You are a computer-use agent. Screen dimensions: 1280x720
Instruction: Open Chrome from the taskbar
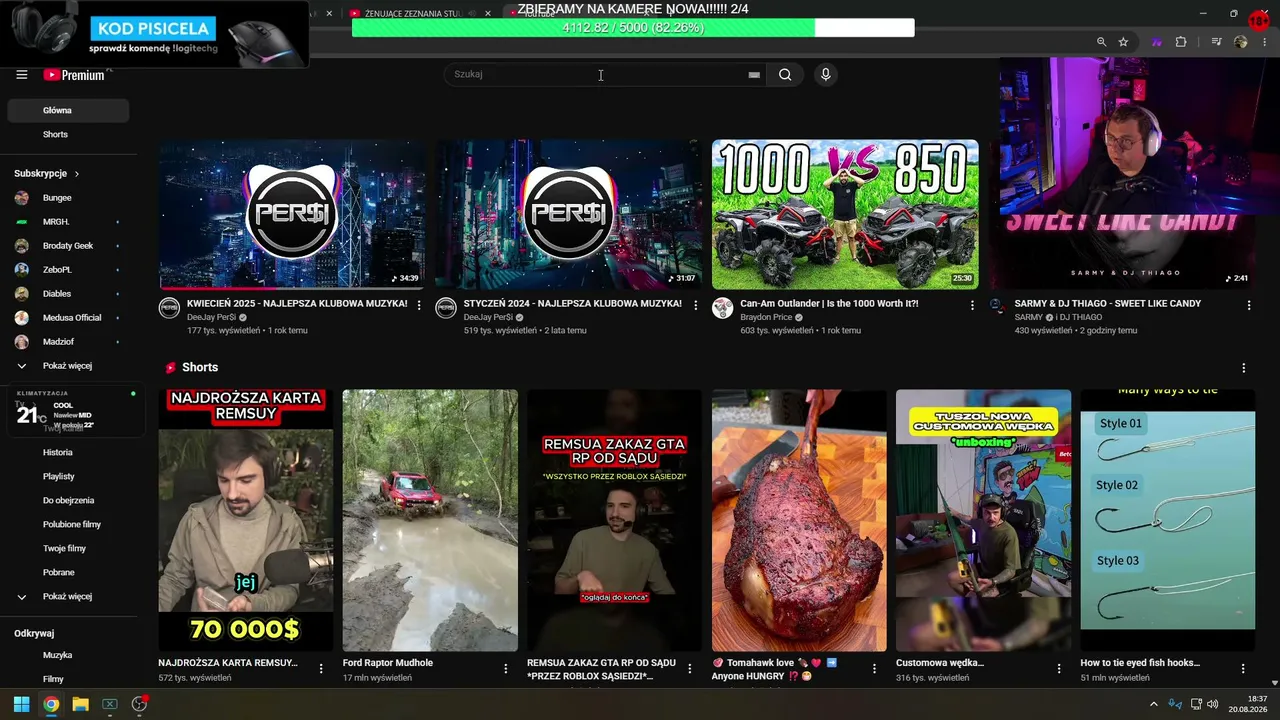(x=51, y=704)
